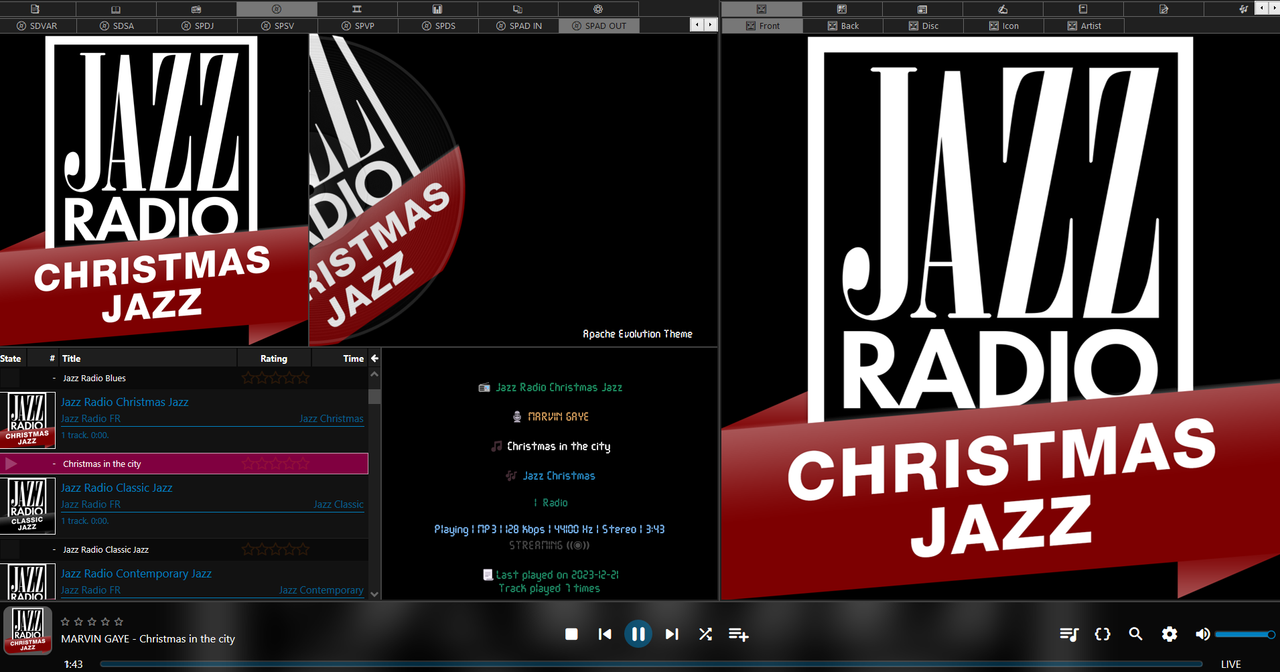Screen dimensions: 1280x672
Task: Select the Front artwork tab
Action: 762,25
